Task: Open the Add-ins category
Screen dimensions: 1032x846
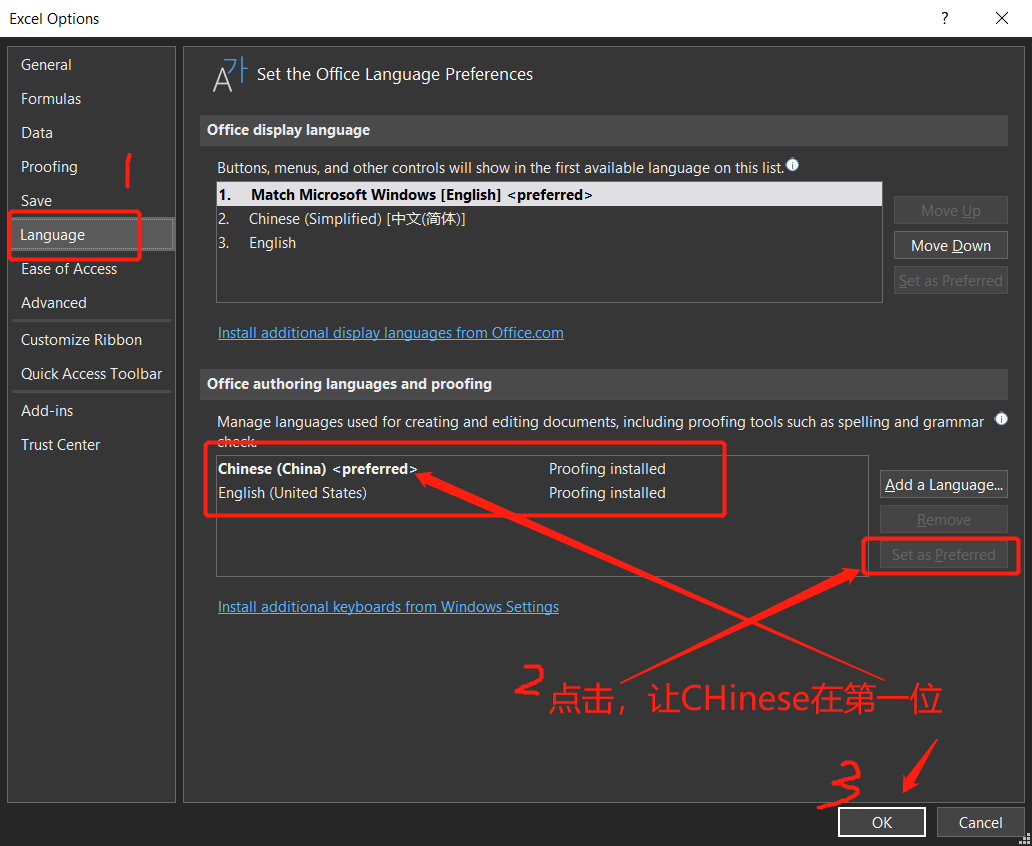Action: [92, 411]
